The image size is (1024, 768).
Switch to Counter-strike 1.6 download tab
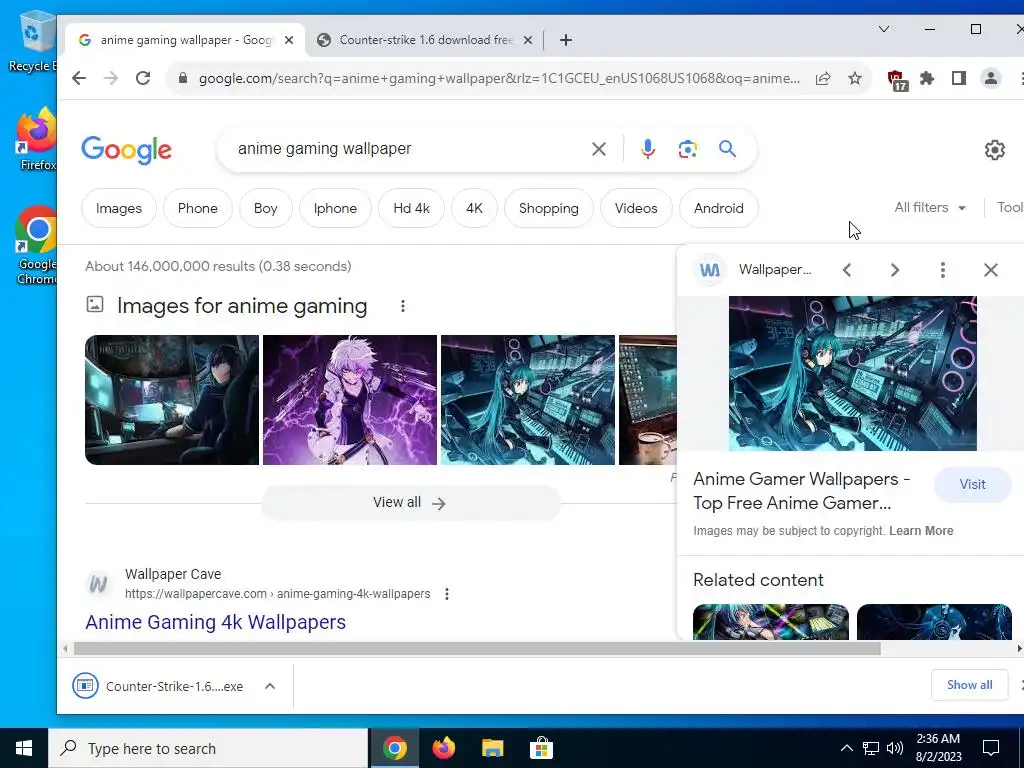tap(426, 40)
